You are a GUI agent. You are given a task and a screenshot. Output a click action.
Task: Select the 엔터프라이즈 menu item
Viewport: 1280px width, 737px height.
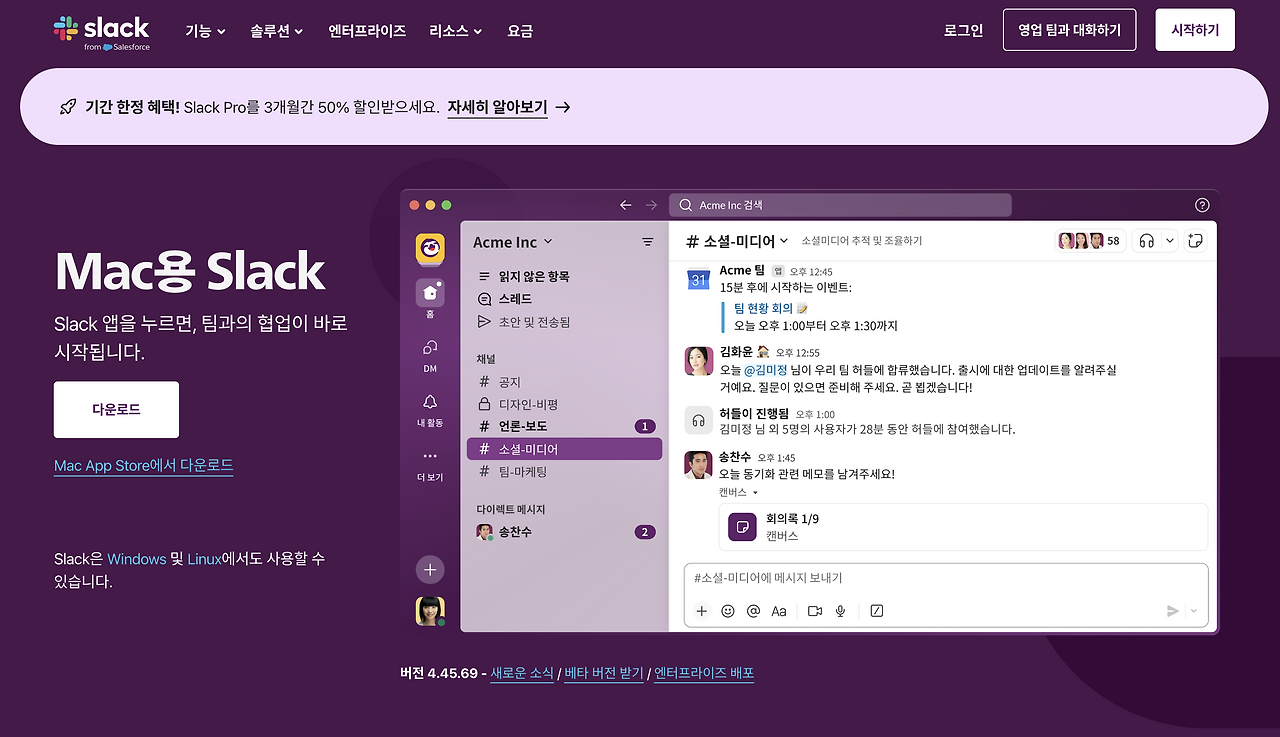(367, 30)
